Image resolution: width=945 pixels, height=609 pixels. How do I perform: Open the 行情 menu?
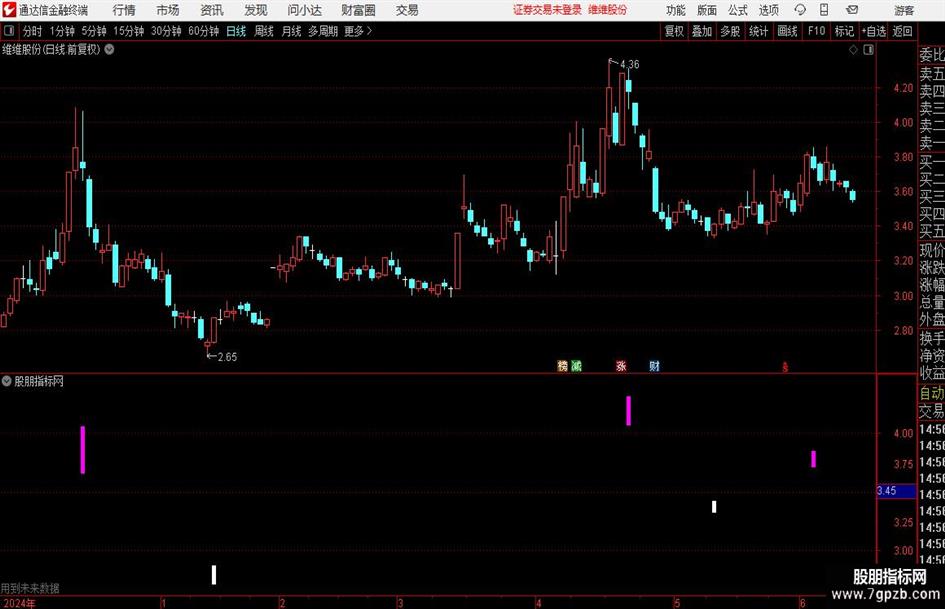coord(124,10)
